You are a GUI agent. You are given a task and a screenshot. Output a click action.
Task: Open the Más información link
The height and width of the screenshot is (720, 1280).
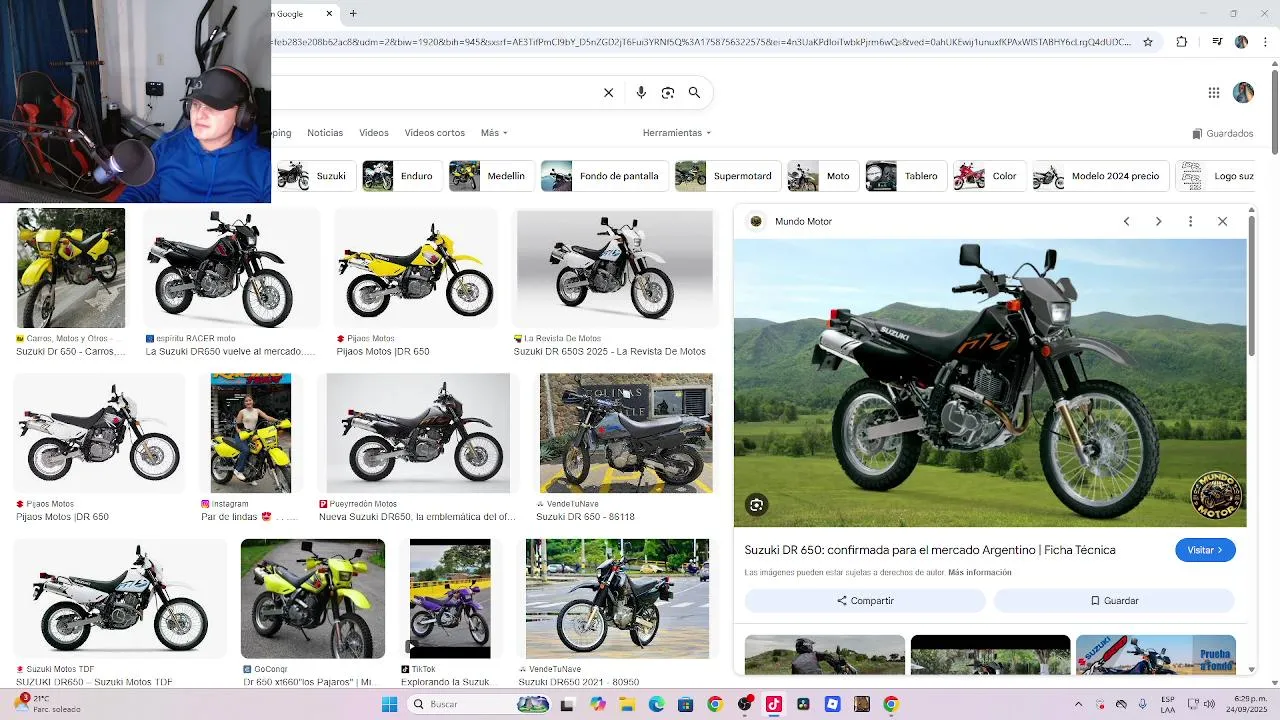(980, 573)
